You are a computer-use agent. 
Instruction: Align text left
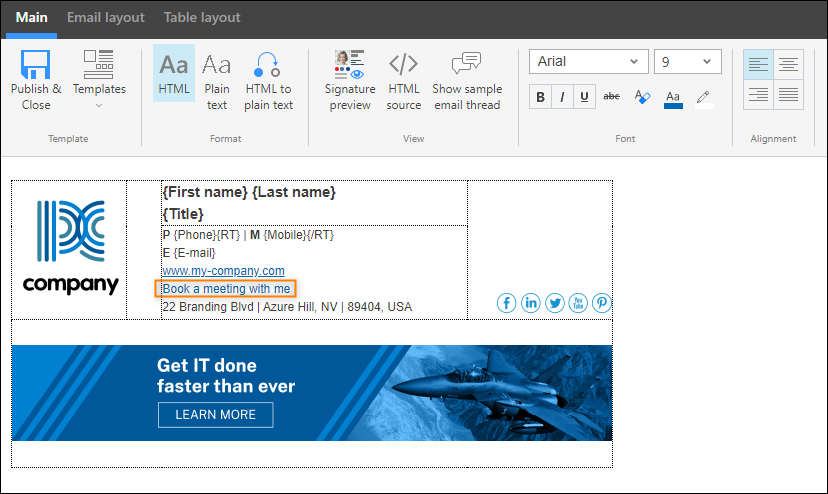758,64
